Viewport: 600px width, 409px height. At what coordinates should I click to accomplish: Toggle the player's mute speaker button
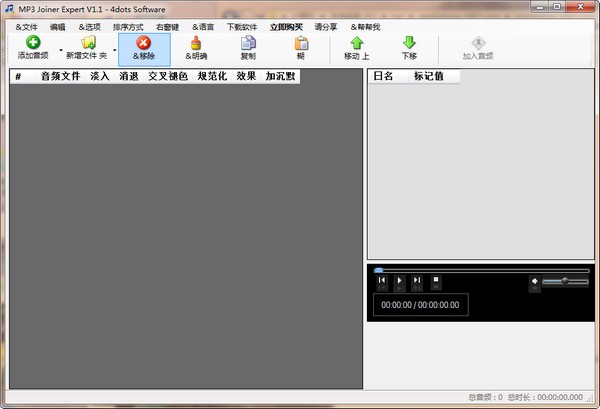[x=534, y=282]
